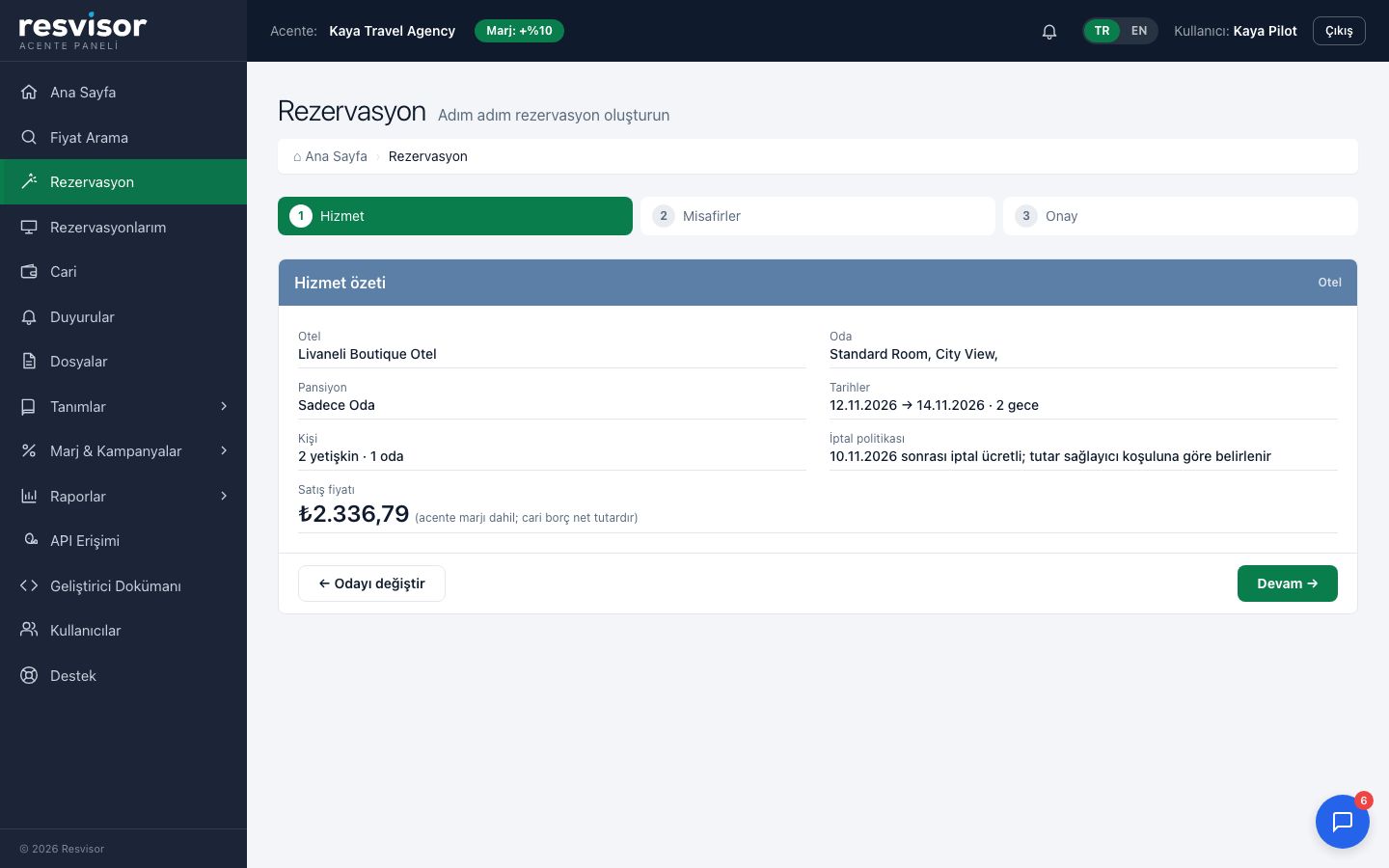Switch language to TR
Viewport: 1389px width, 868px height.
pyautogui.click(x=1102, y=31)
